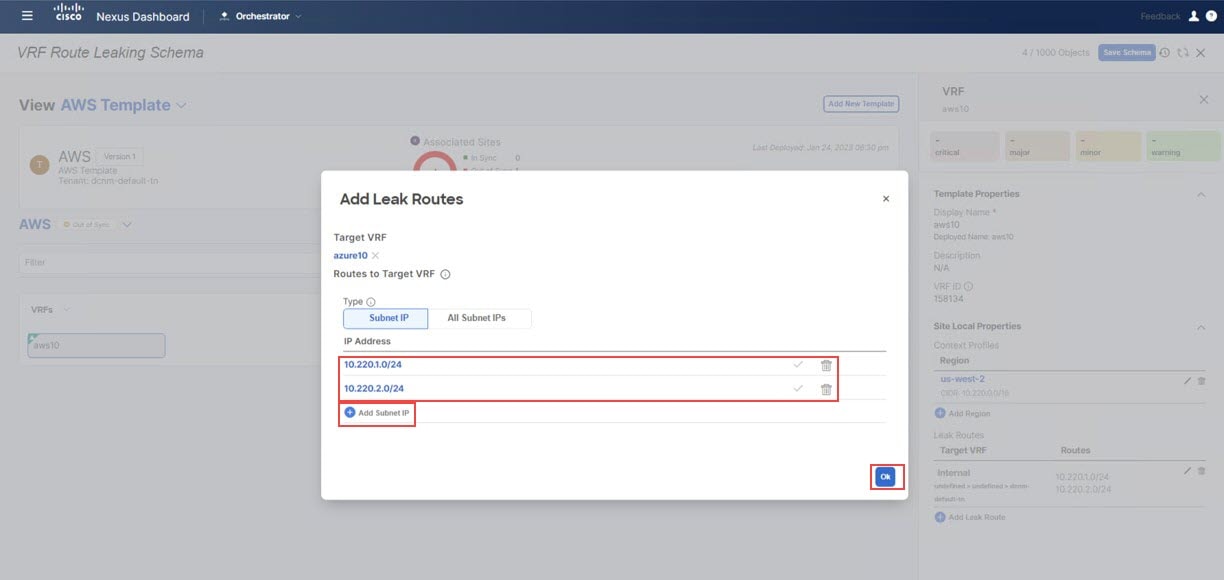Close the VRF aws10 side panel
The height and width of the screenshot is (580, 1224).
tap(1204, 99)
